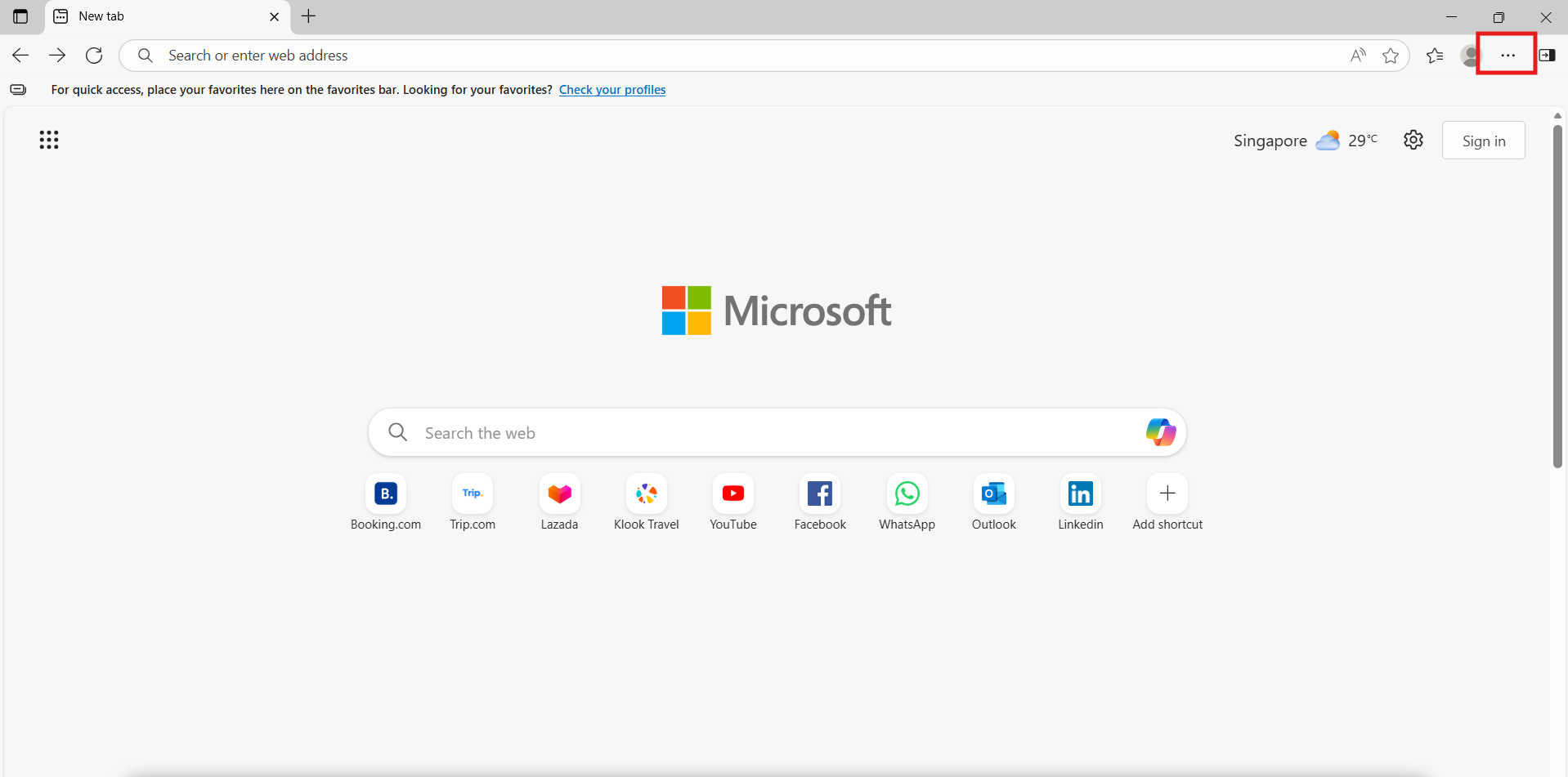Add this page to favorites star
Viewport: 1568px width, 777px height.
[x=1391, y=56]
